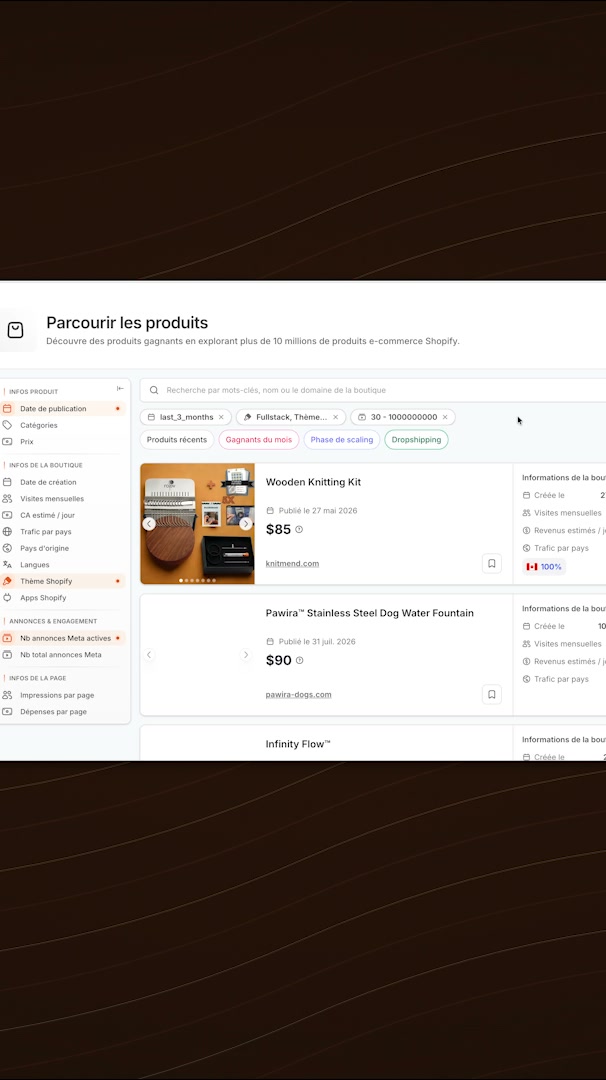Select the Gagnants du mois preset
Screen dimensions: 606x1080
coord(259,439)
